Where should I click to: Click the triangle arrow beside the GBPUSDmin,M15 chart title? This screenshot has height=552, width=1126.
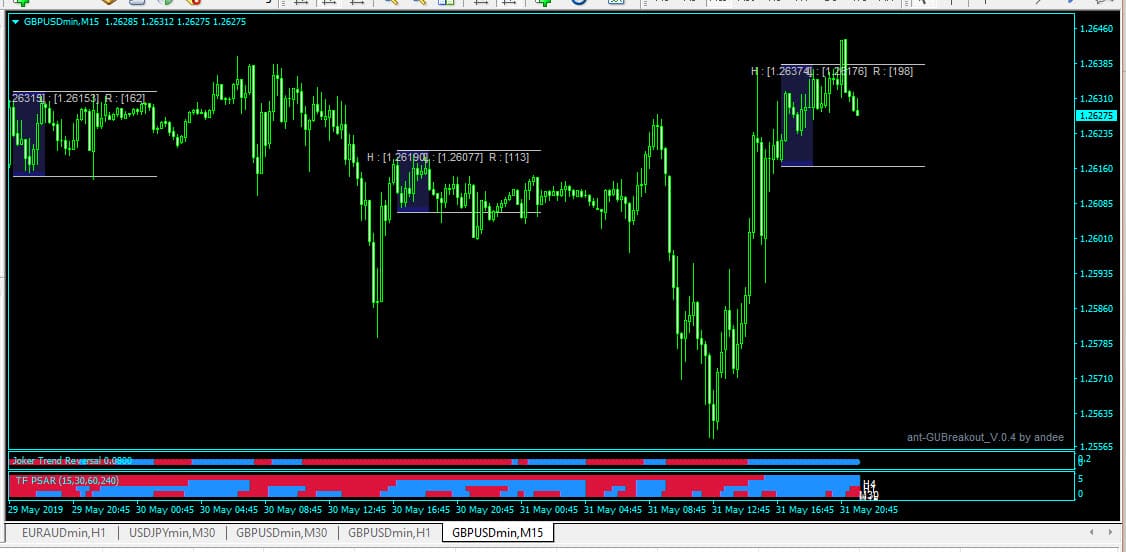[x=15, y=21]
